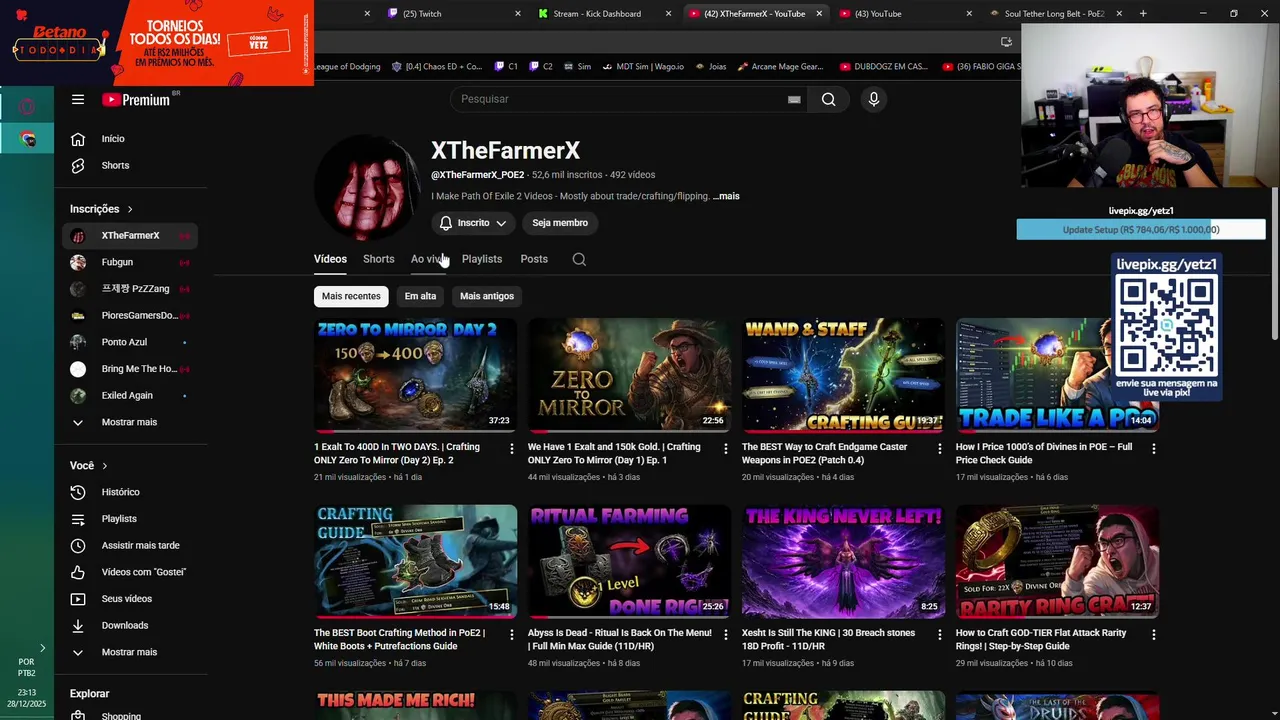Open Exiled Again subscription channel

click(129, 395)
